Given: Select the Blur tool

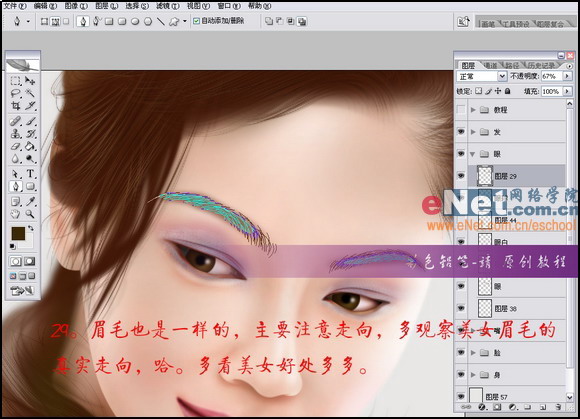Looking at the screenshot, I should 16,159.
